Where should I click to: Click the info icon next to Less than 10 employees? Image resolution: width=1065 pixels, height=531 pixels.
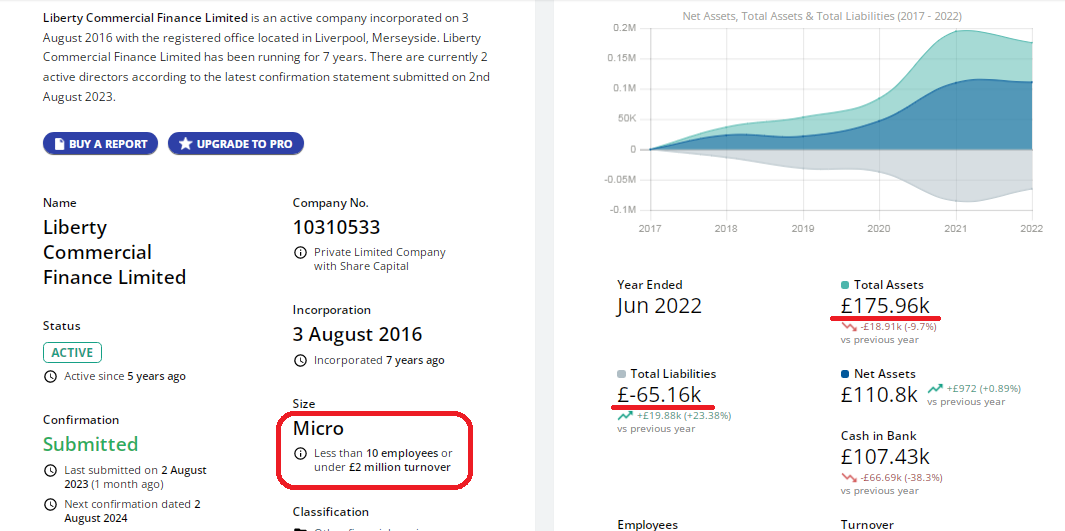click(x=300, y=453)
